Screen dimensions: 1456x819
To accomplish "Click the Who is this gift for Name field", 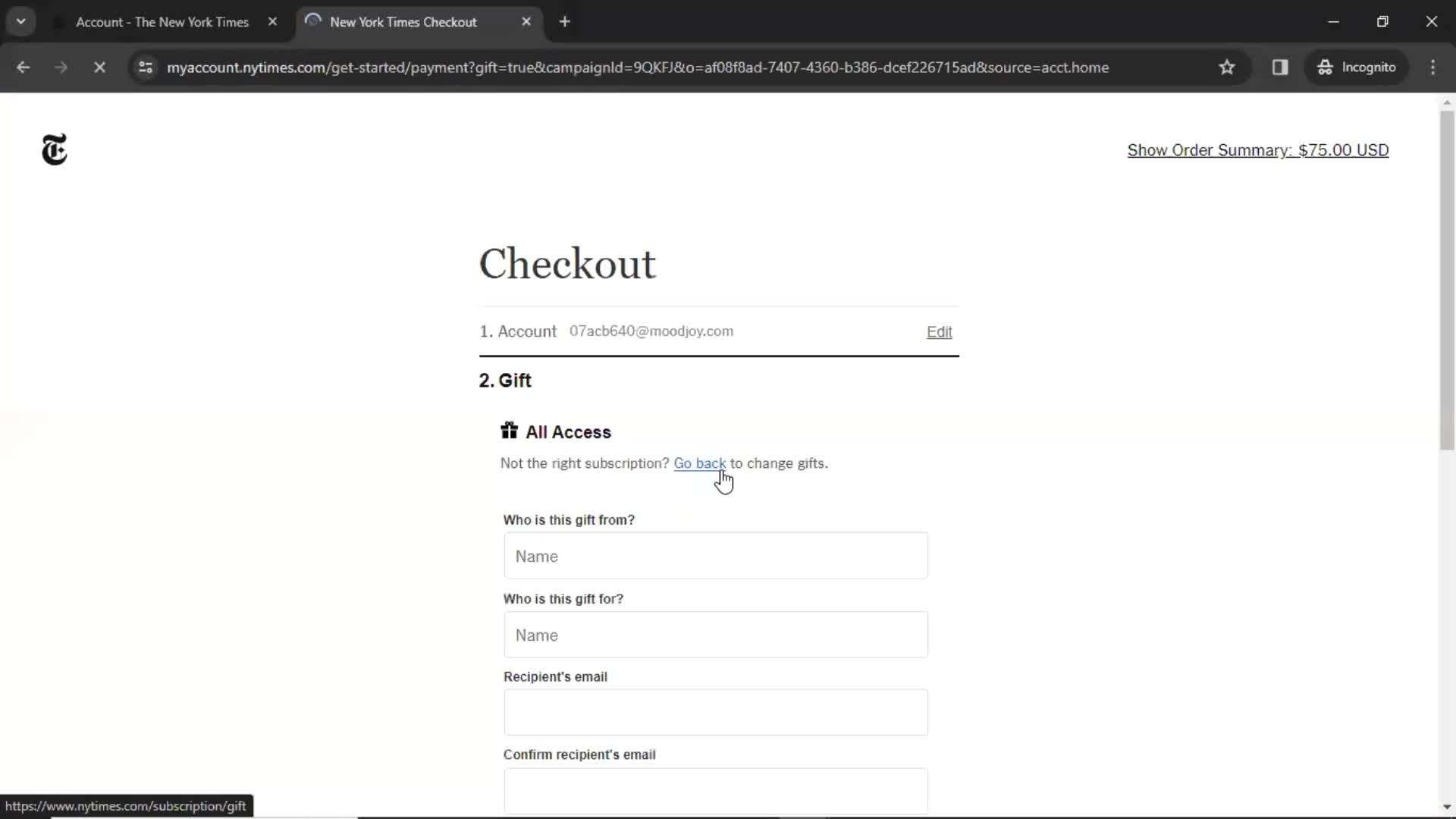I will [x=716, y=635].
